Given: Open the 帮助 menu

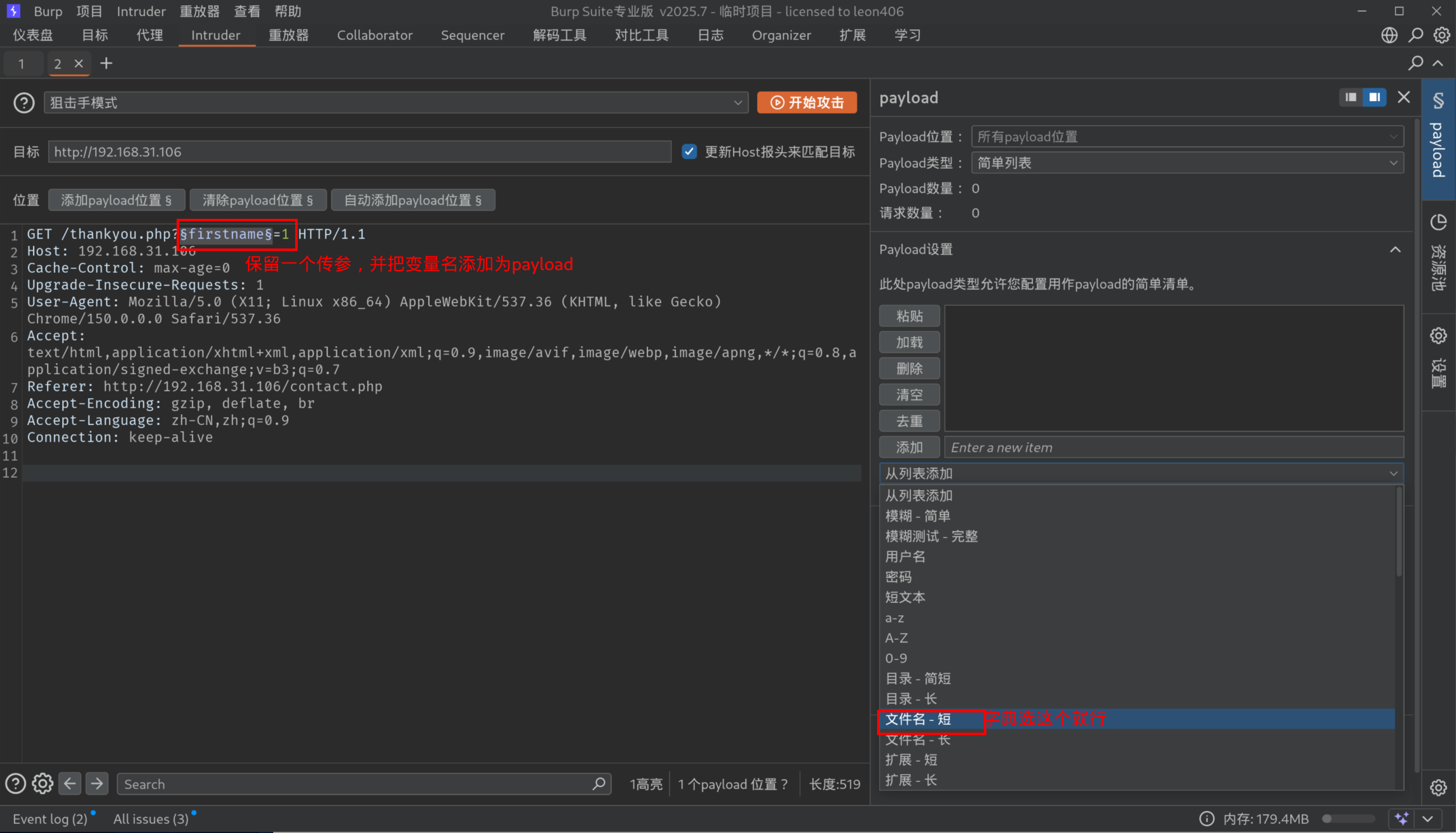Looking at the screenshot, I should (287, 11).
